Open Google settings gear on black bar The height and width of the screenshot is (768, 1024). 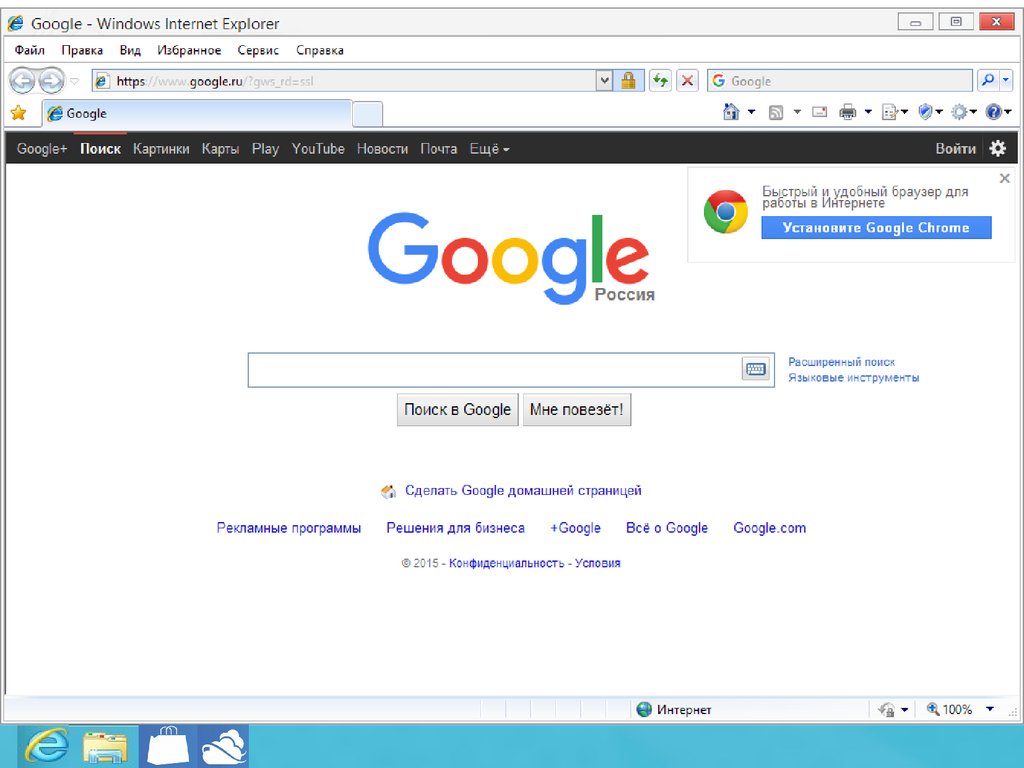997,148
